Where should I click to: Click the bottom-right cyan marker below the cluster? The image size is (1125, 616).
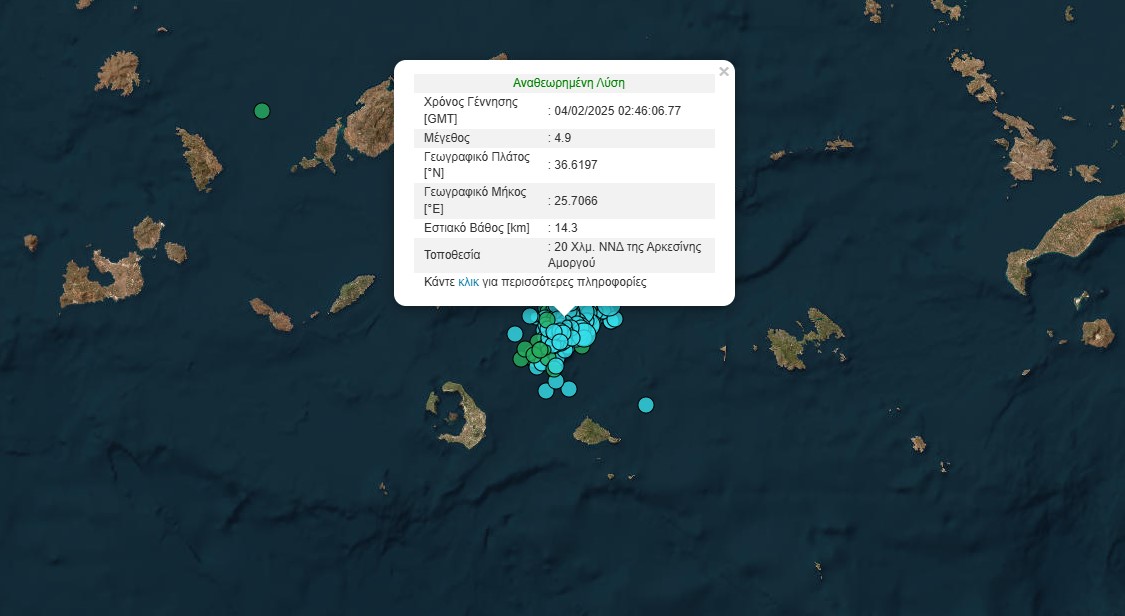pos(569,389)
